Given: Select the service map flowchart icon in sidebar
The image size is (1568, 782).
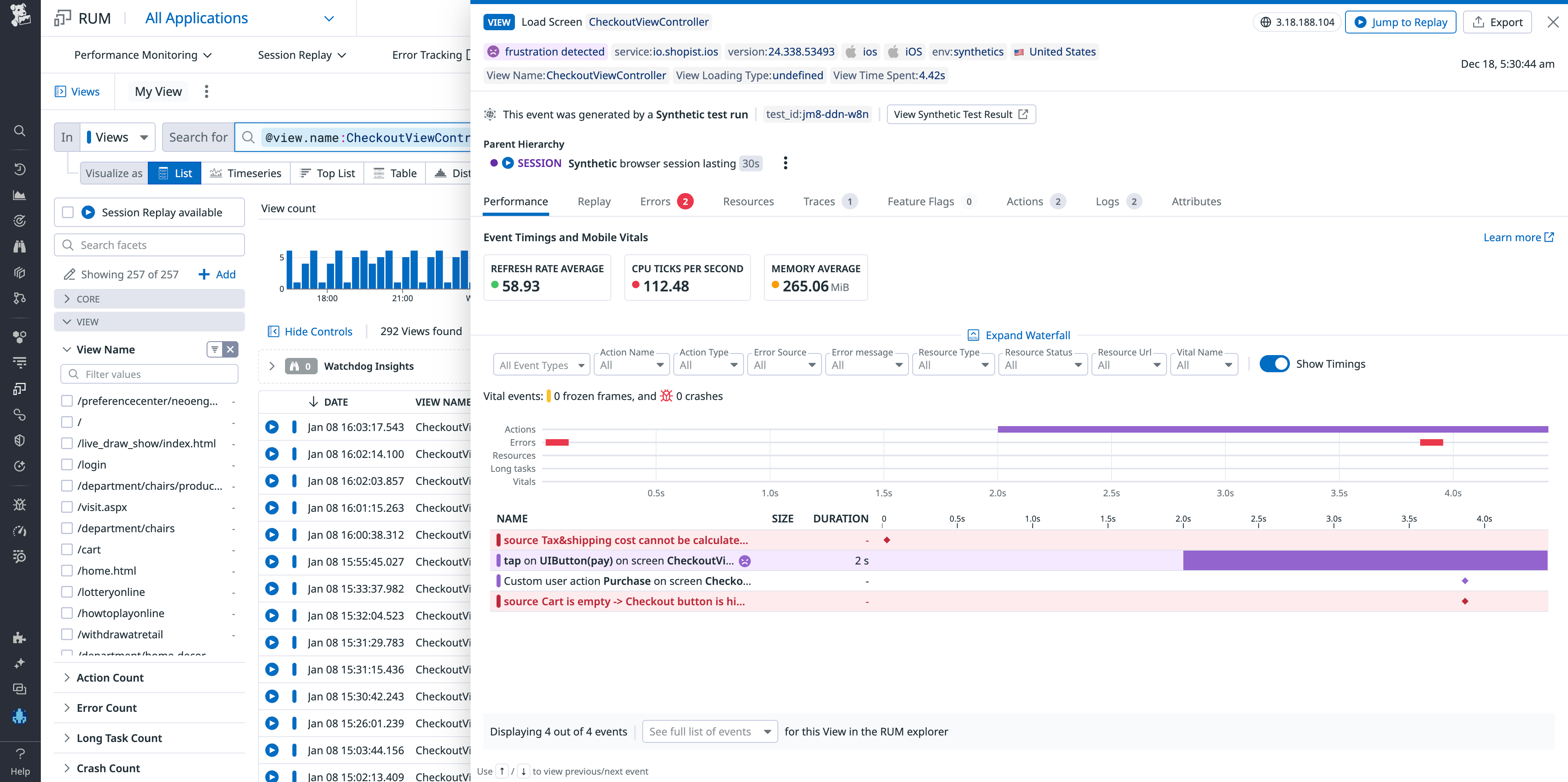Looking at the screenshot, I should [x=20, y=298].
